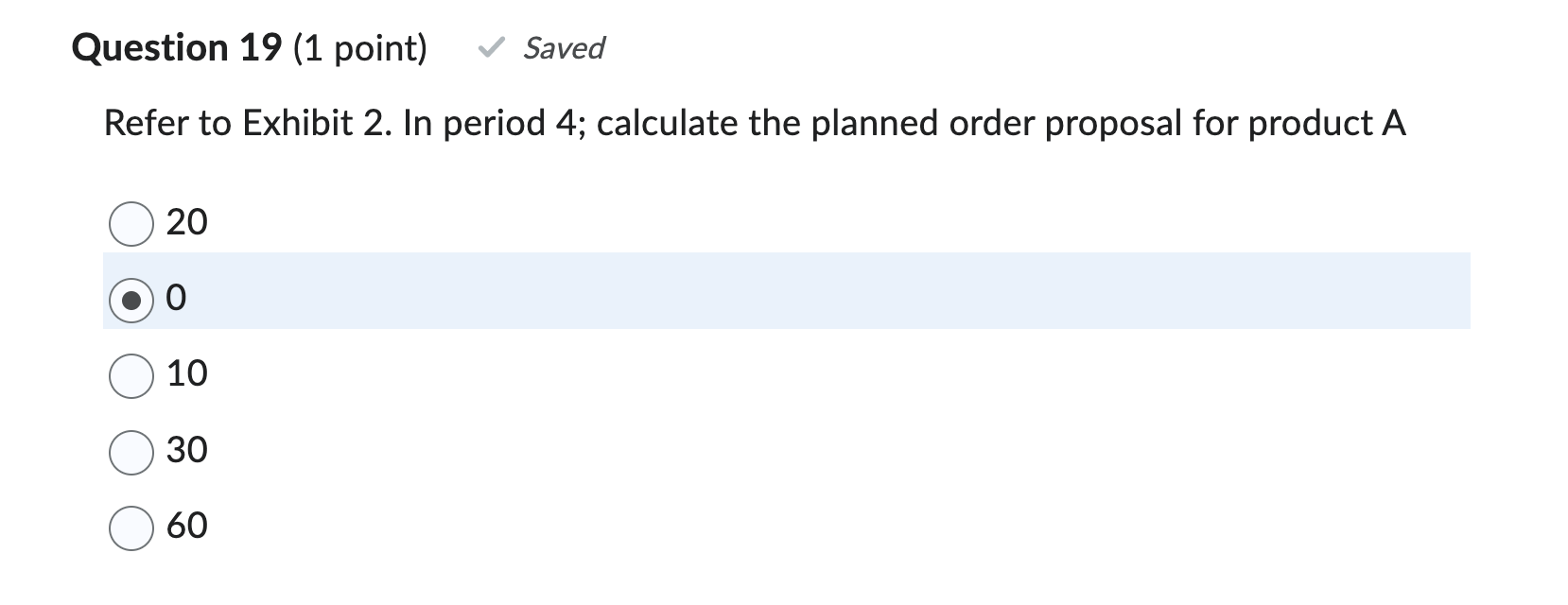Click the answer label text 30
1568x605 pixels.
point(186,449)
